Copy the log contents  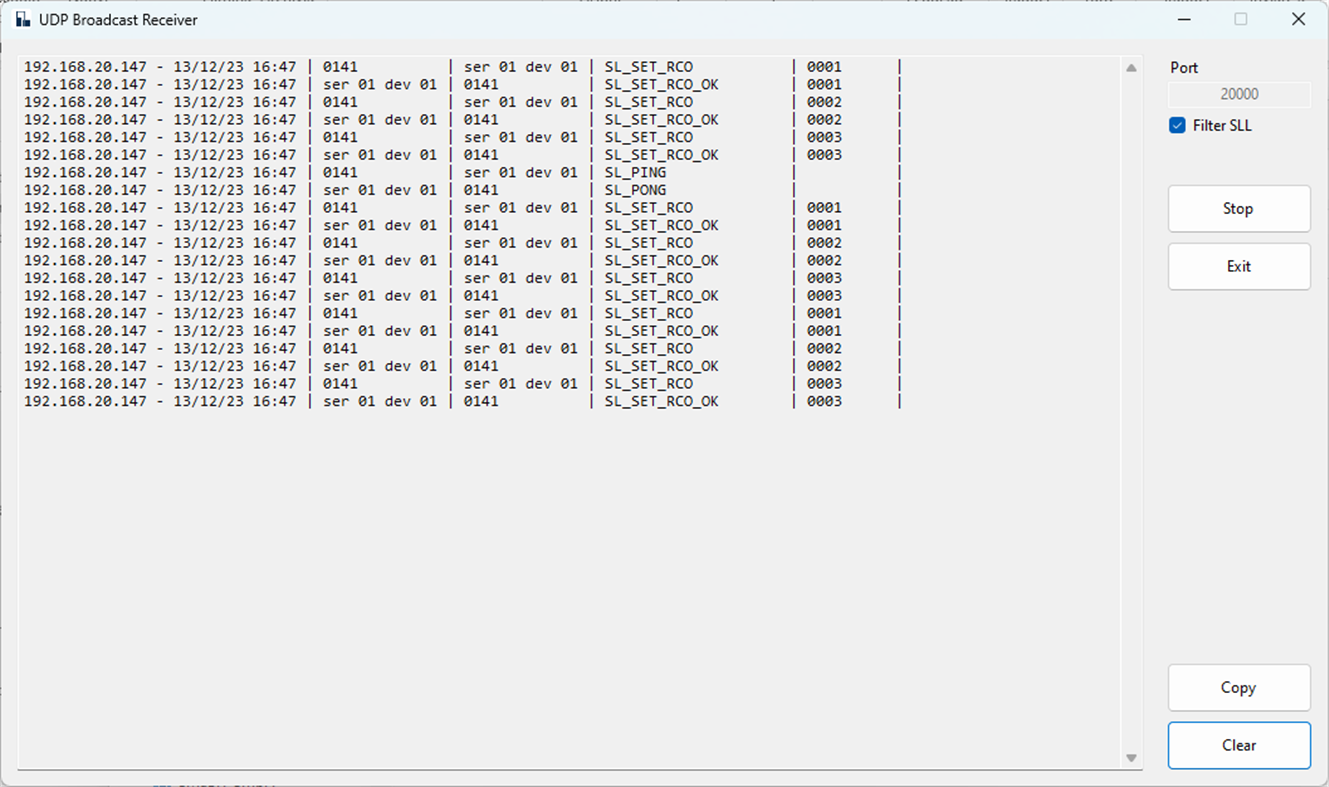[1238, 688]
